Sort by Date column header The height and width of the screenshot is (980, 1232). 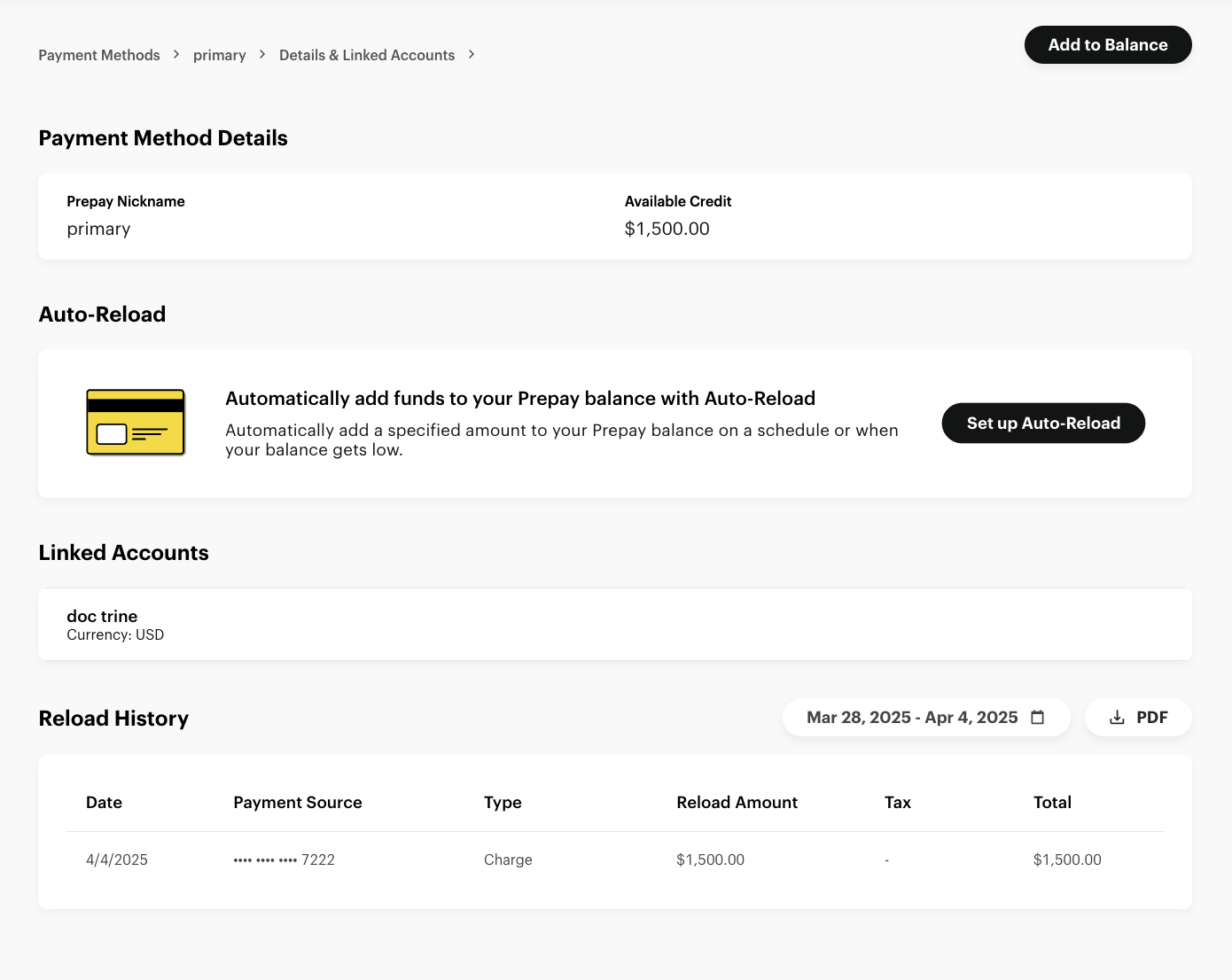coord(104,803)
